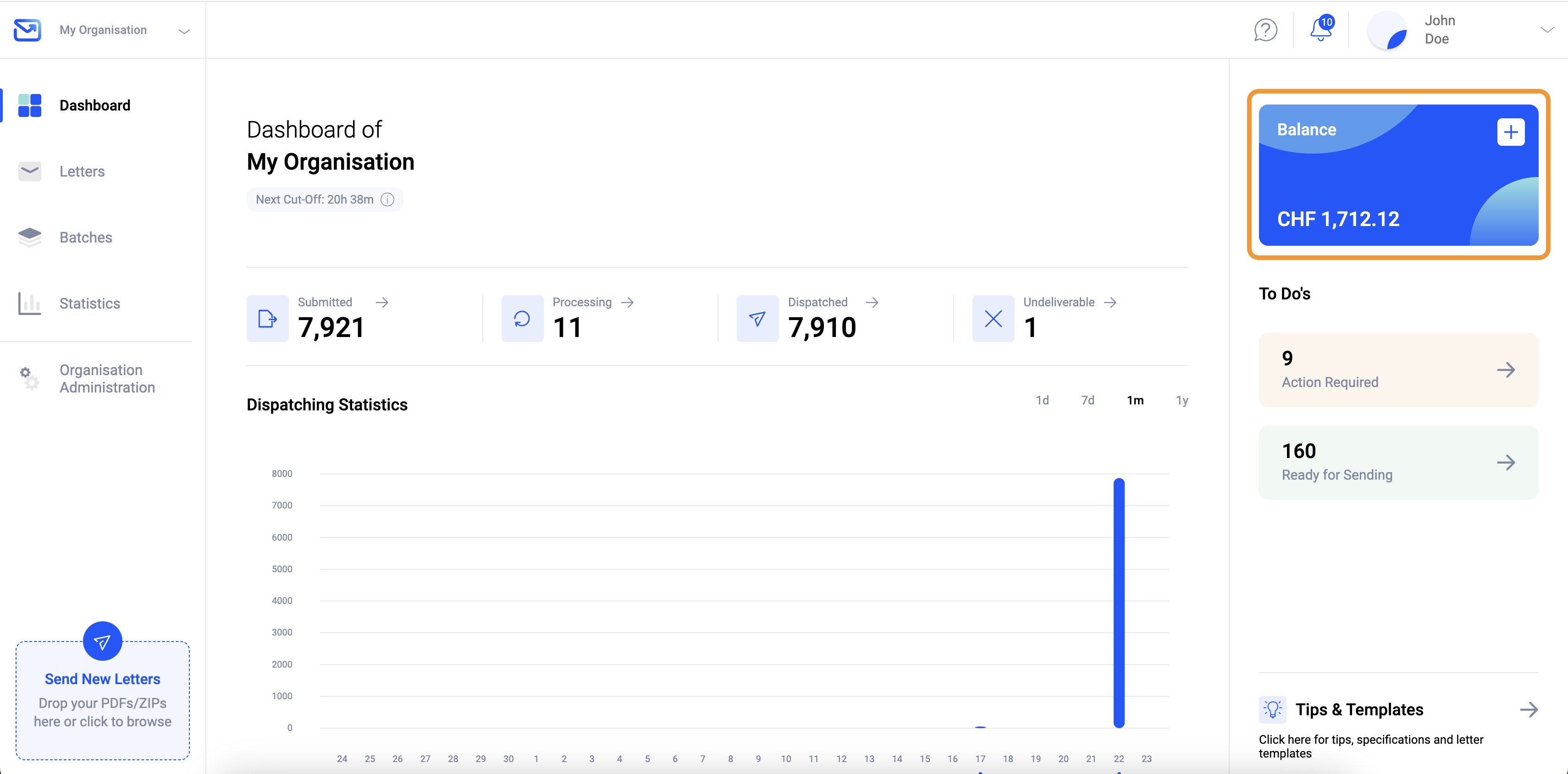Click the Submitted document icon
The image size is (1568, 774).
pyautogui.click(x=267, y=319)
